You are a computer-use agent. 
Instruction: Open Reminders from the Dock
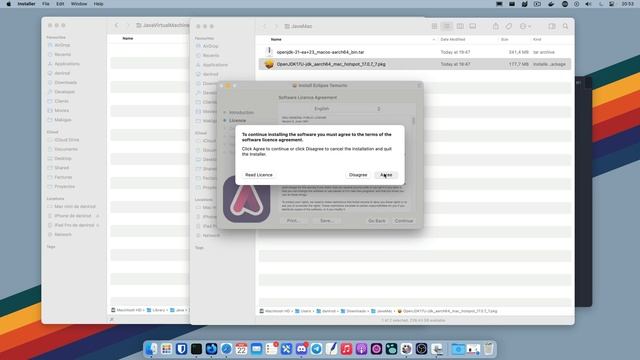tap(271, 349)
